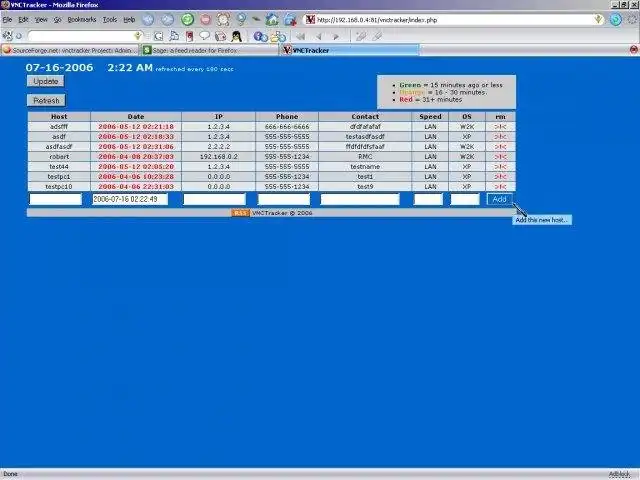Screen dimensions: 640x480
Task: Click the empty Contact input field
Action: [360, 199]
